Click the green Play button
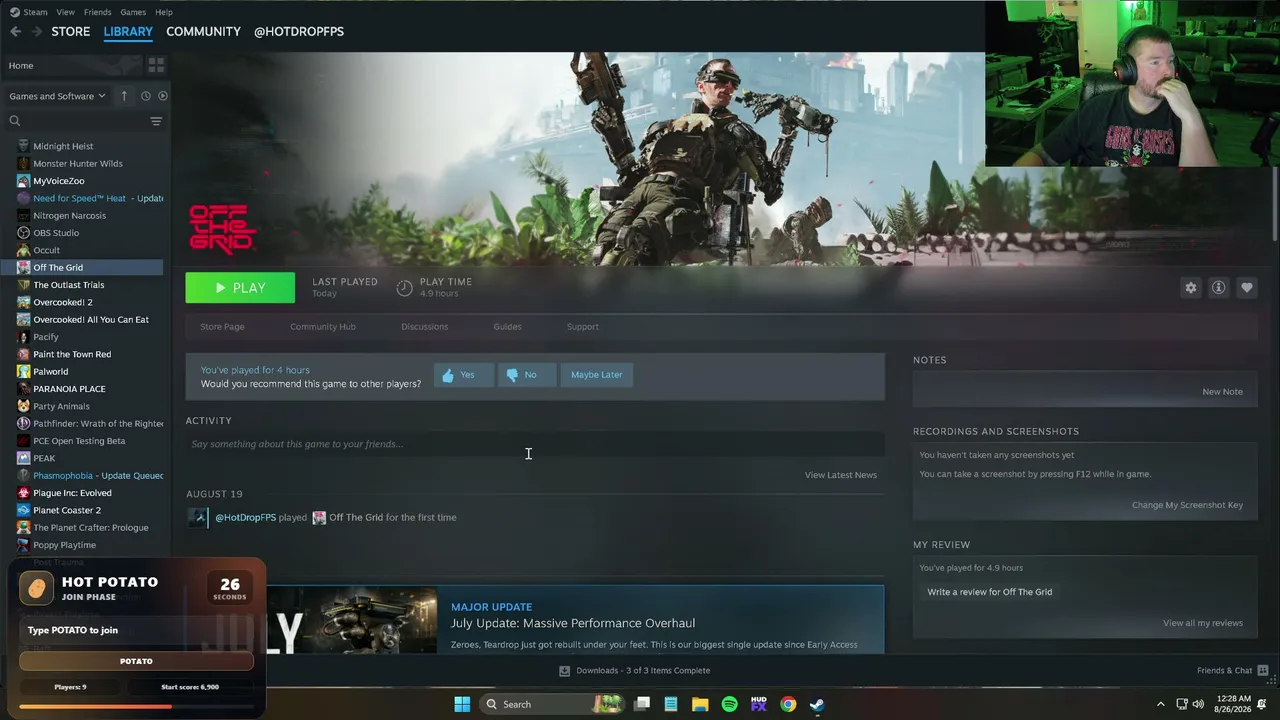This screenshot has width=1280, height=720. click(x=240, y=288)
